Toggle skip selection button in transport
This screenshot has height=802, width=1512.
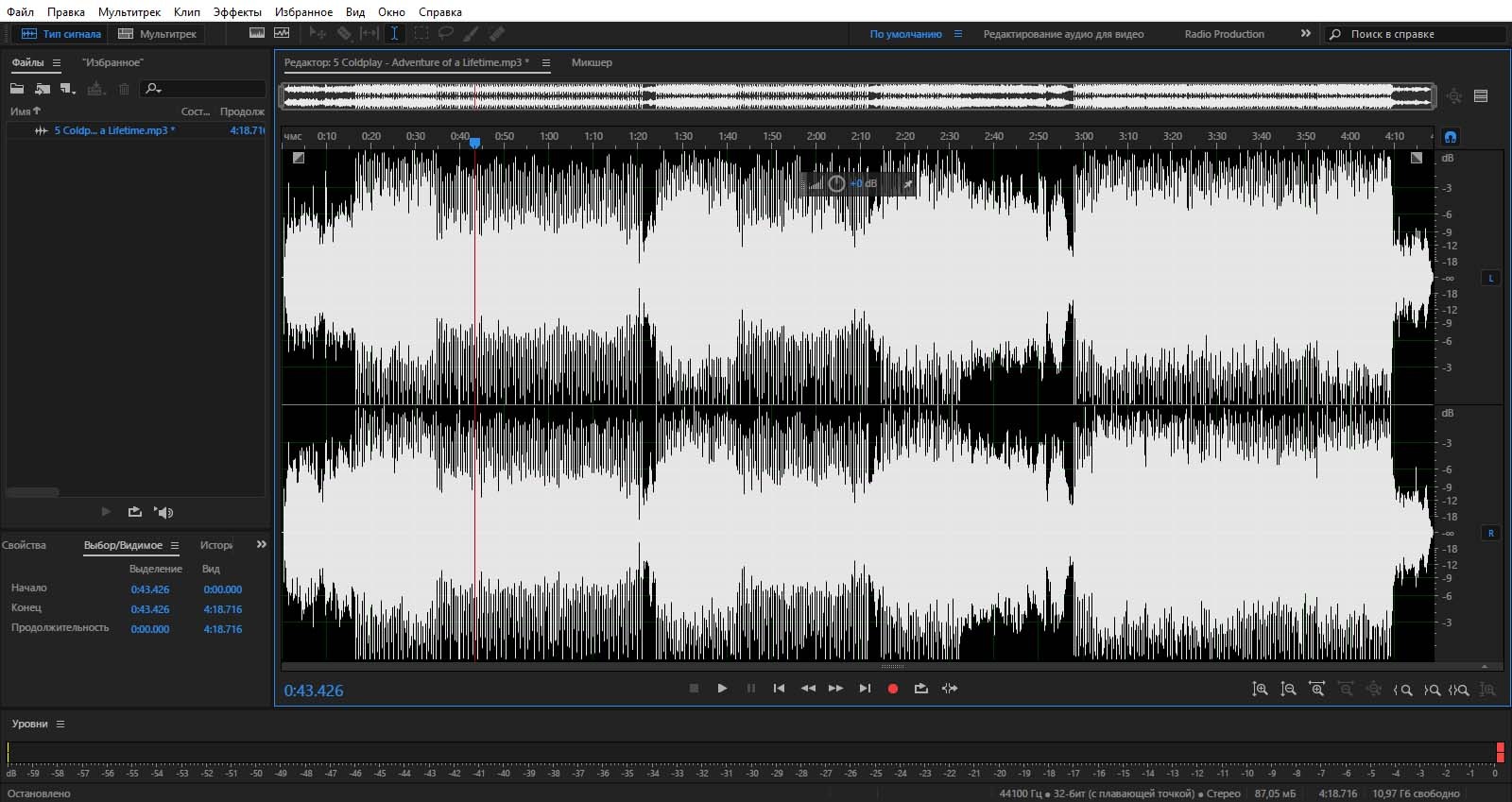click(x=950, y=689)
